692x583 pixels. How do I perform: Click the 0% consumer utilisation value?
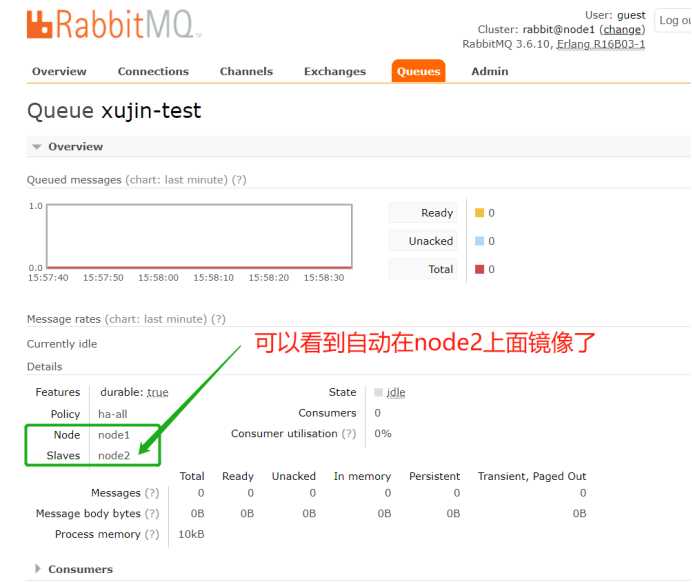(x=383, y=434)
